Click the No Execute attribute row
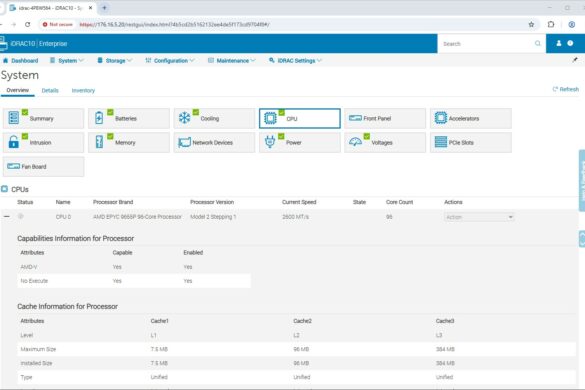This screenshot has width=585, height=390. coord(134,281)
